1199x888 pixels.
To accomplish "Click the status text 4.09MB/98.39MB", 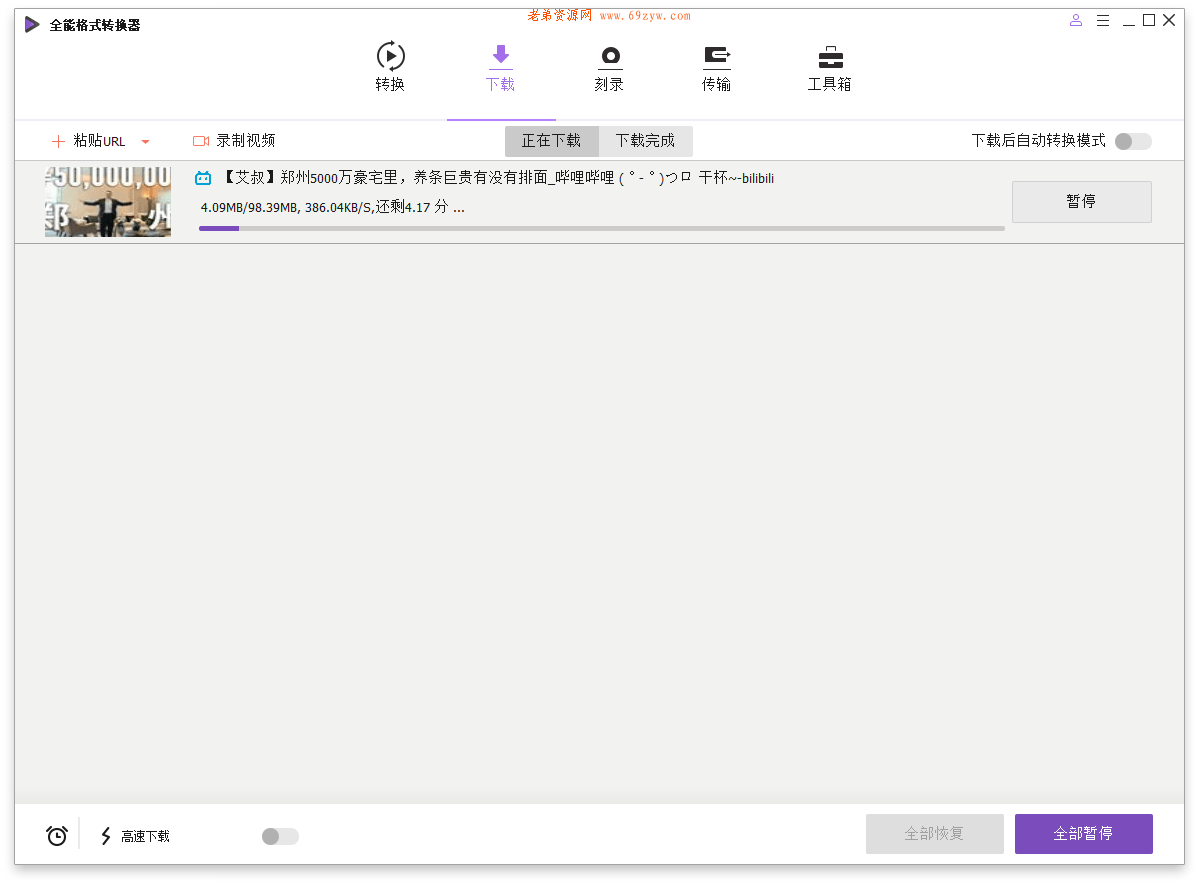I will coord(332,207).
